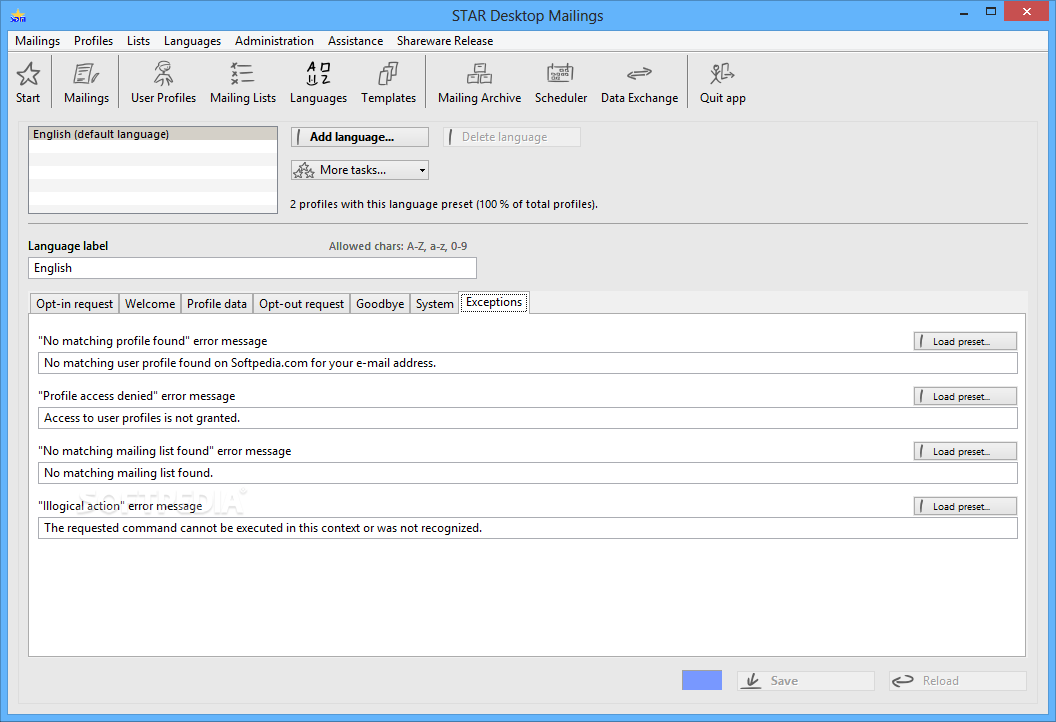1056x722 pixels.
Task: Open the Assistance menu
Action: pyautogui.click(x=356, y=41)
